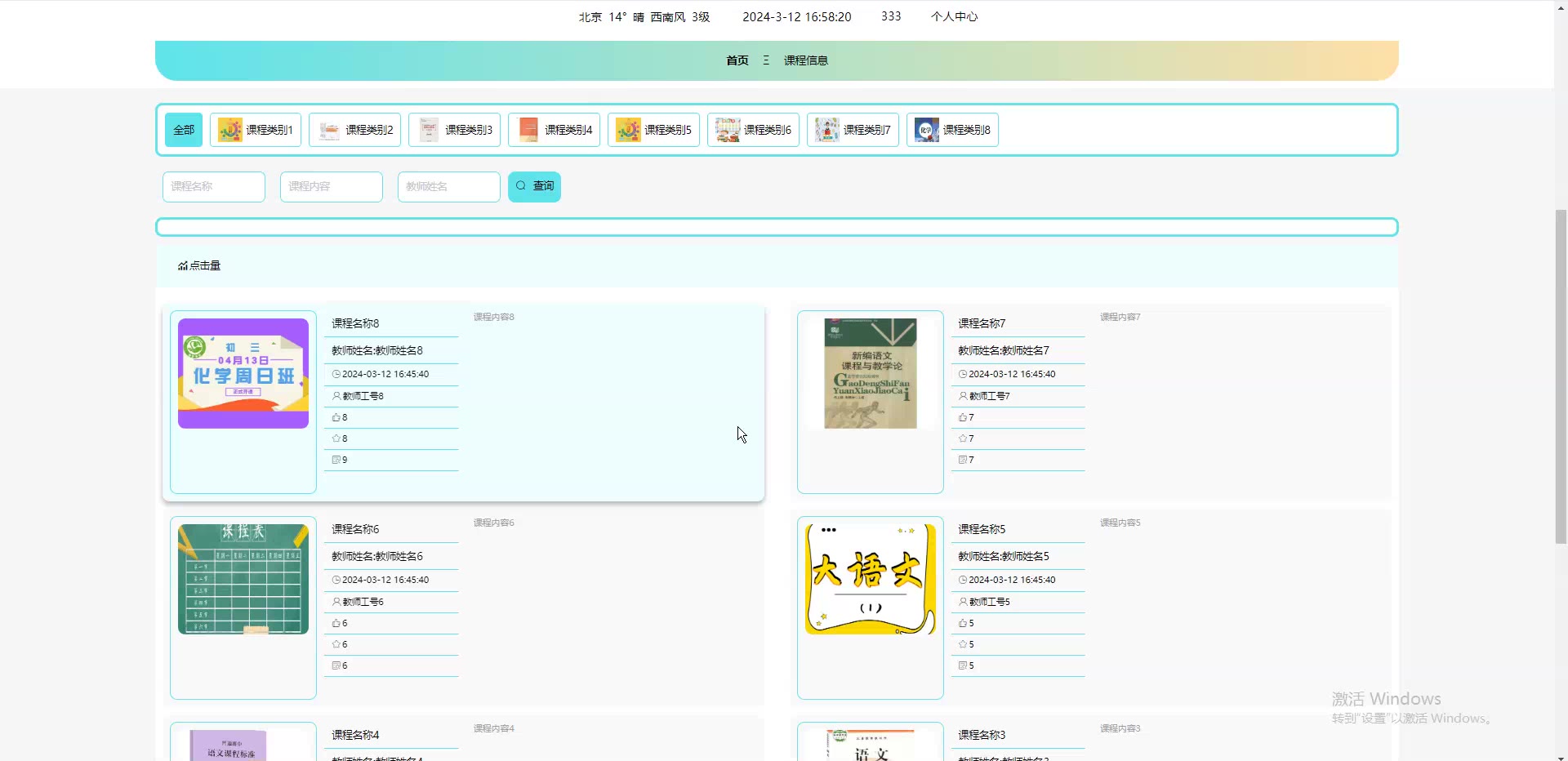Click the comment icon for 课程名称6
This screenshot has height=761, width=1568.
click(x=336, y=665)
